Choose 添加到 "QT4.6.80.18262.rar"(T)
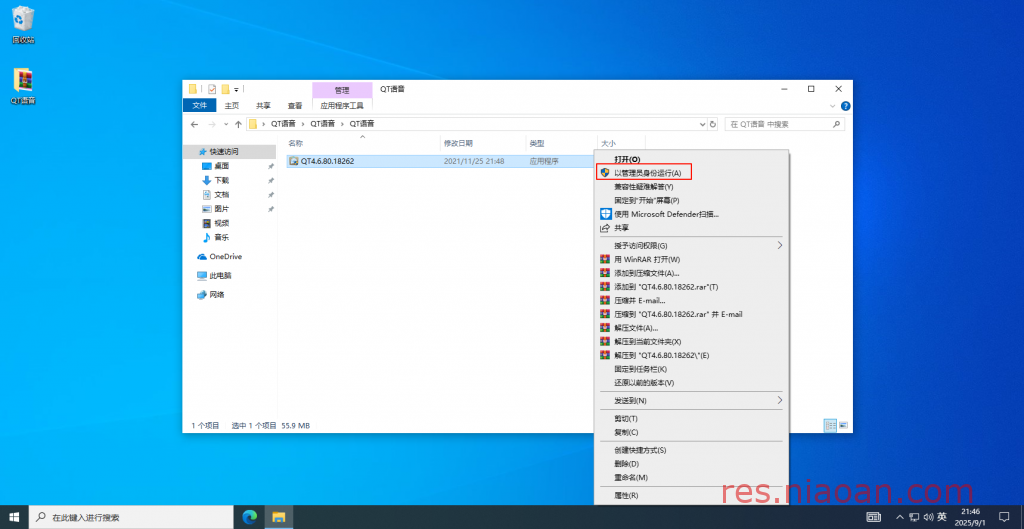 point(692,287)
